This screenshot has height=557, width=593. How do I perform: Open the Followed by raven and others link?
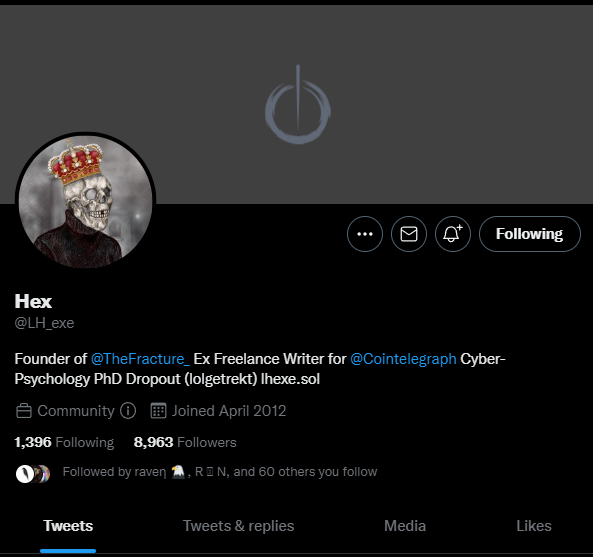(x=220, y=472)
